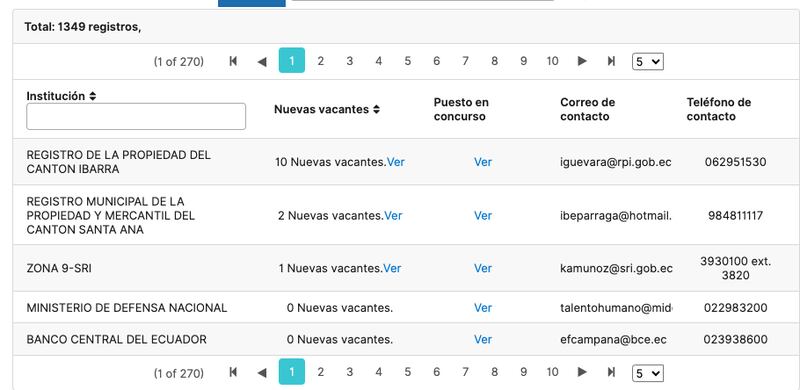This screenshot has height=390, width=800.
Task: Click email iguevara@rpi.gob.ec
Action: point(616,162)
